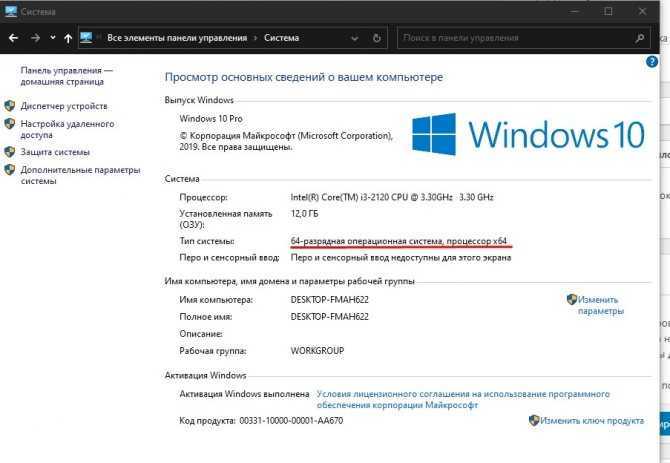This screenshot has height=463, width=670.
Task: Close the Система window
Action: 642,12
